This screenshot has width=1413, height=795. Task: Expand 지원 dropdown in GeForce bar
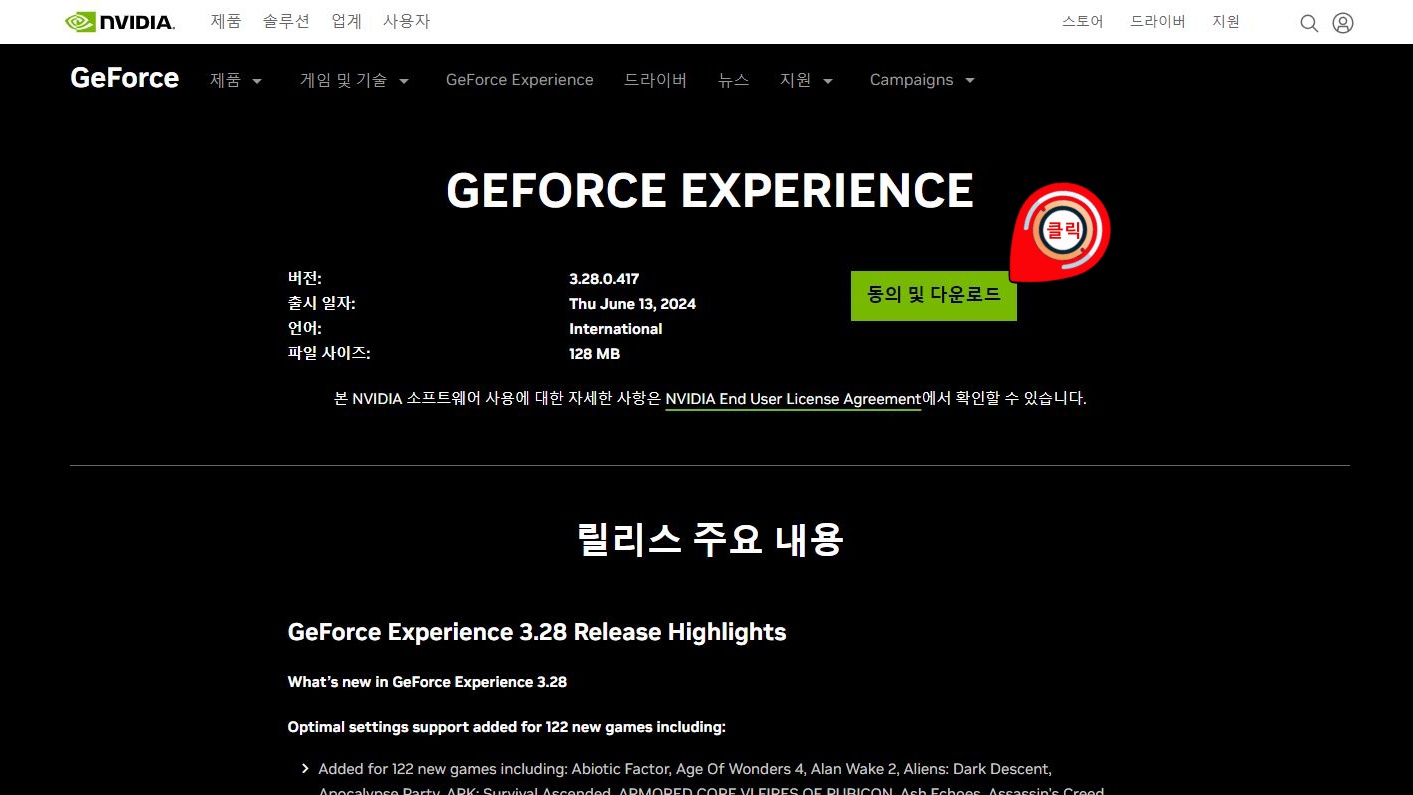pyautogui.click(x=807, y=80)
